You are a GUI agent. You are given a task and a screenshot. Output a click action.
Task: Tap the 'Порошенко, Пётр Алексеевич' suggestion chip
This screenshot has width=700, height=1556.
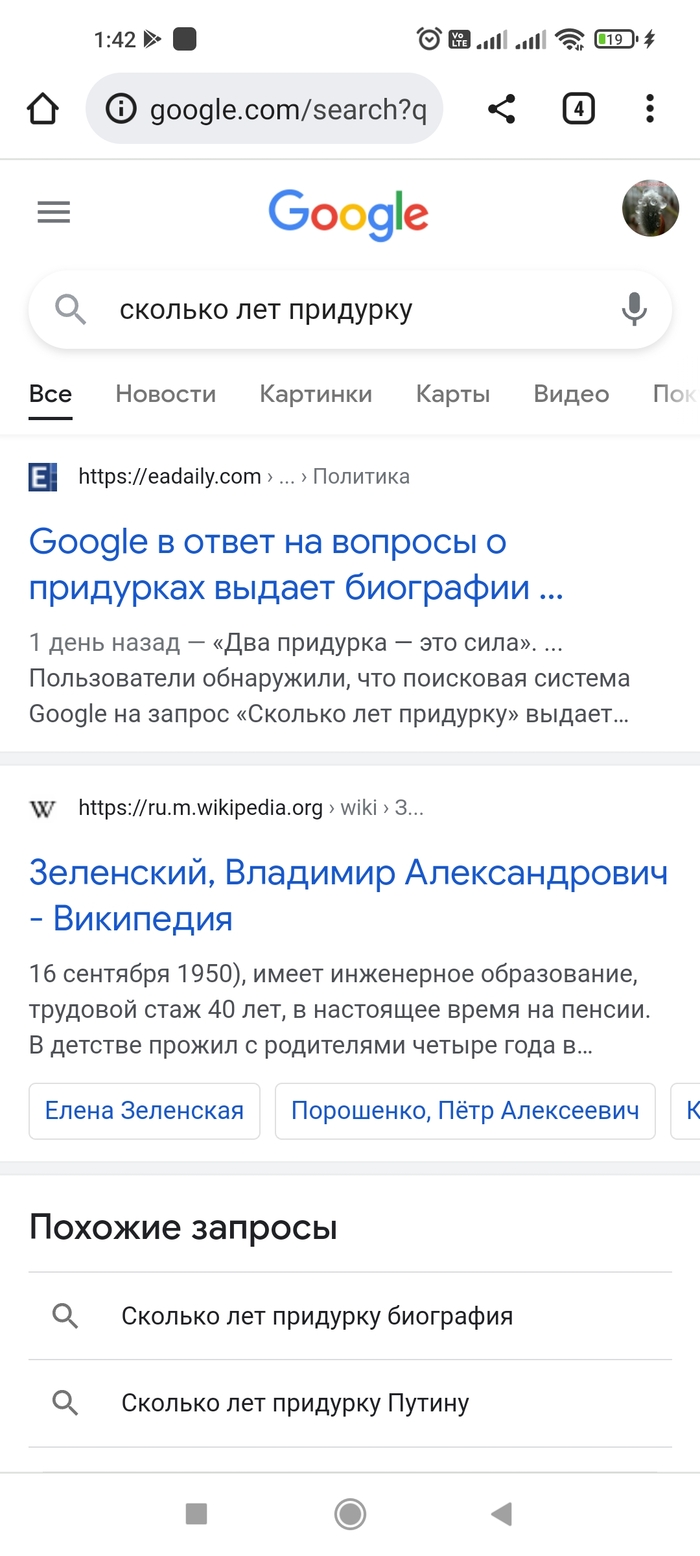coord(465,1110)
